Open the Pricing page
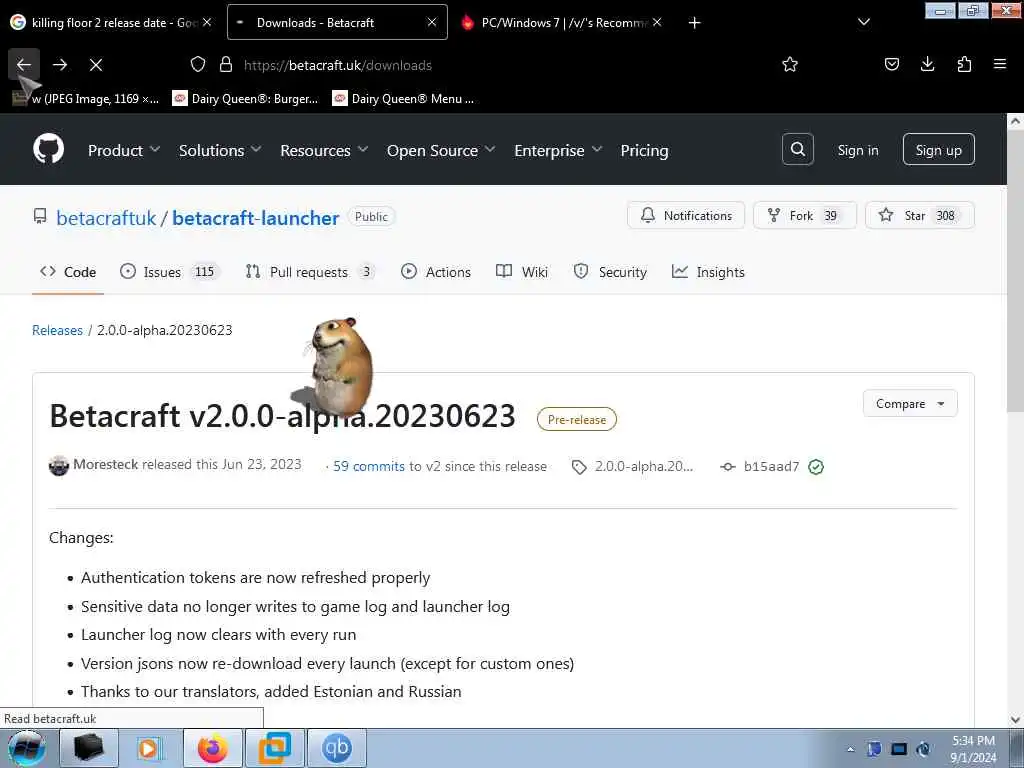Image resolution: width=1024 pixels, height=768 pixels. [645, 150]
